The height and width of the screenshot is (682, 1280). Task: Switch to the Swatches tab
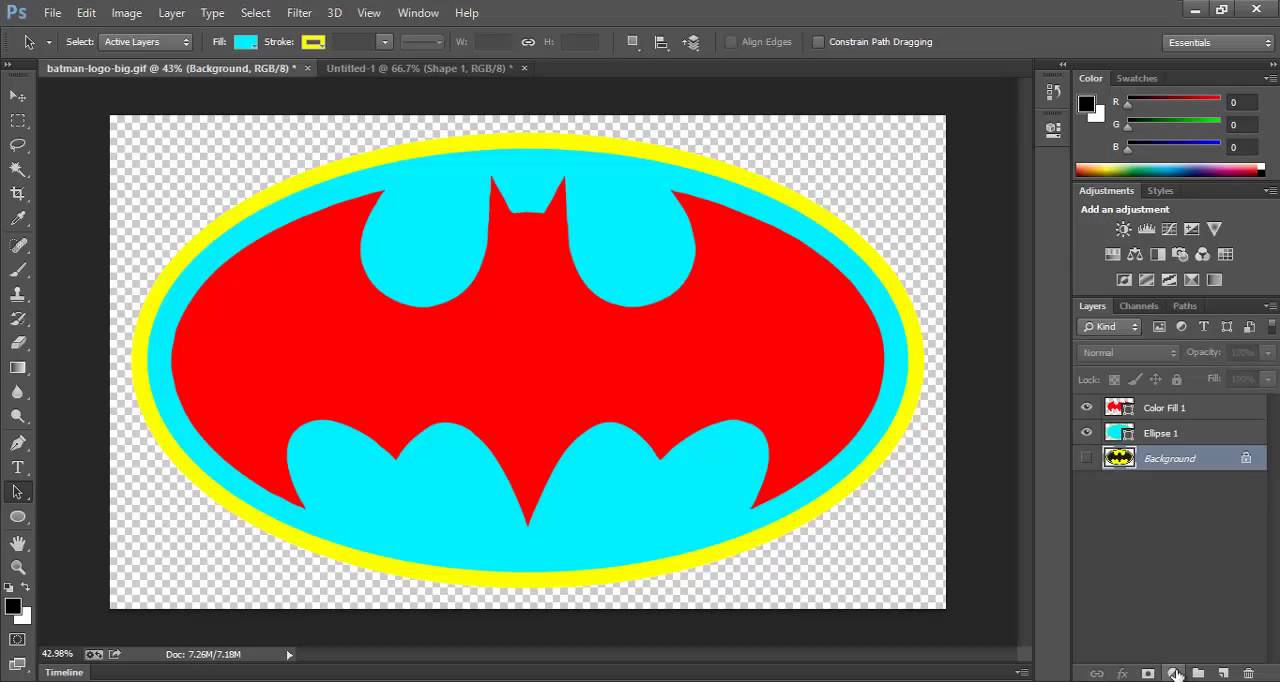click(x=1137, y=78)
